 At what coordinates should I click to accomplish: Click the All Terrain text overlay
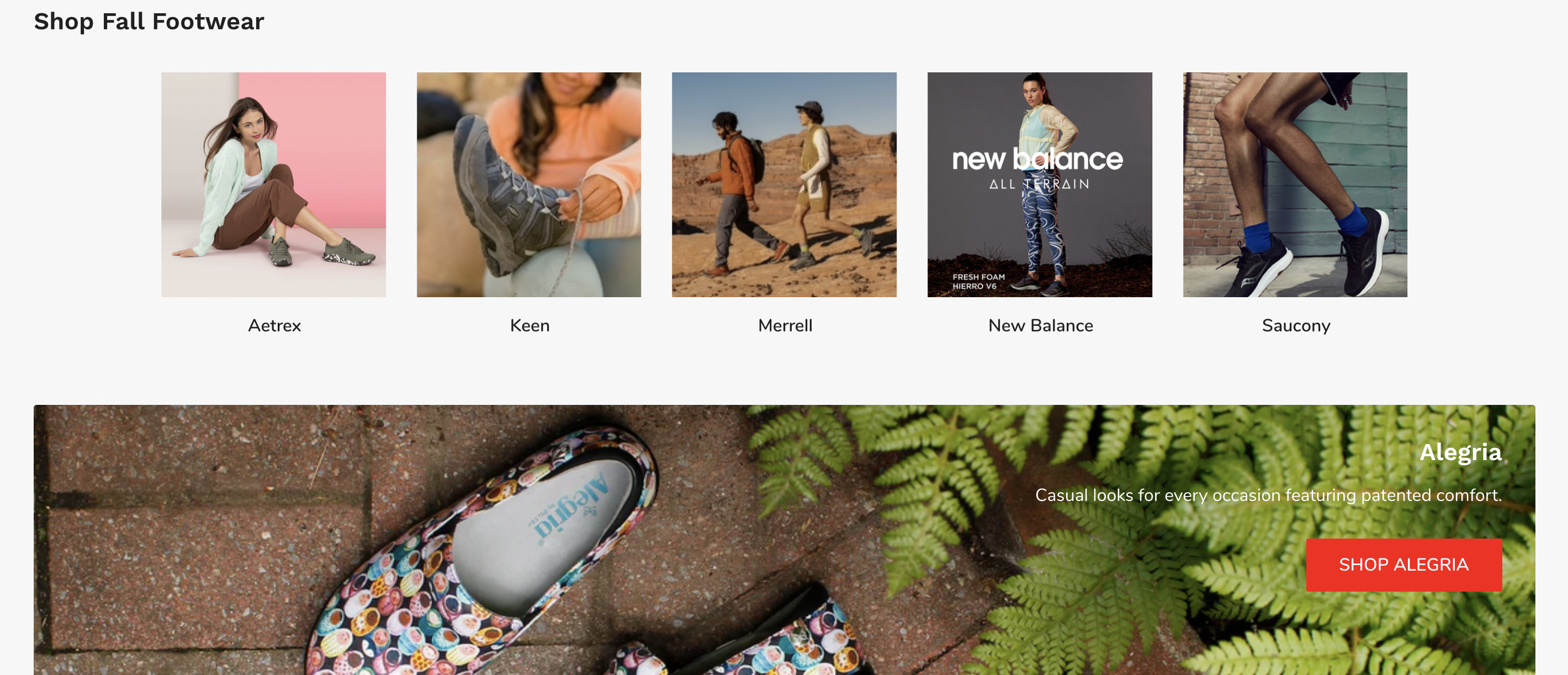1039,184
